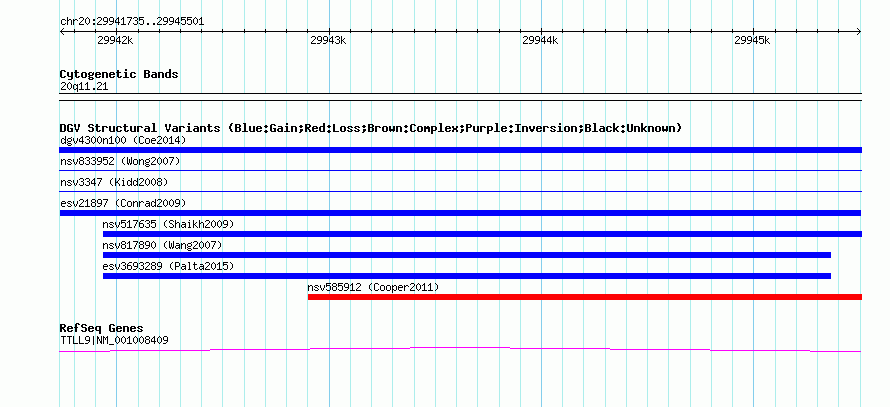Click the chr20:29941735..29945501 region label
The image size is (890, 407).
coord(132,22)
